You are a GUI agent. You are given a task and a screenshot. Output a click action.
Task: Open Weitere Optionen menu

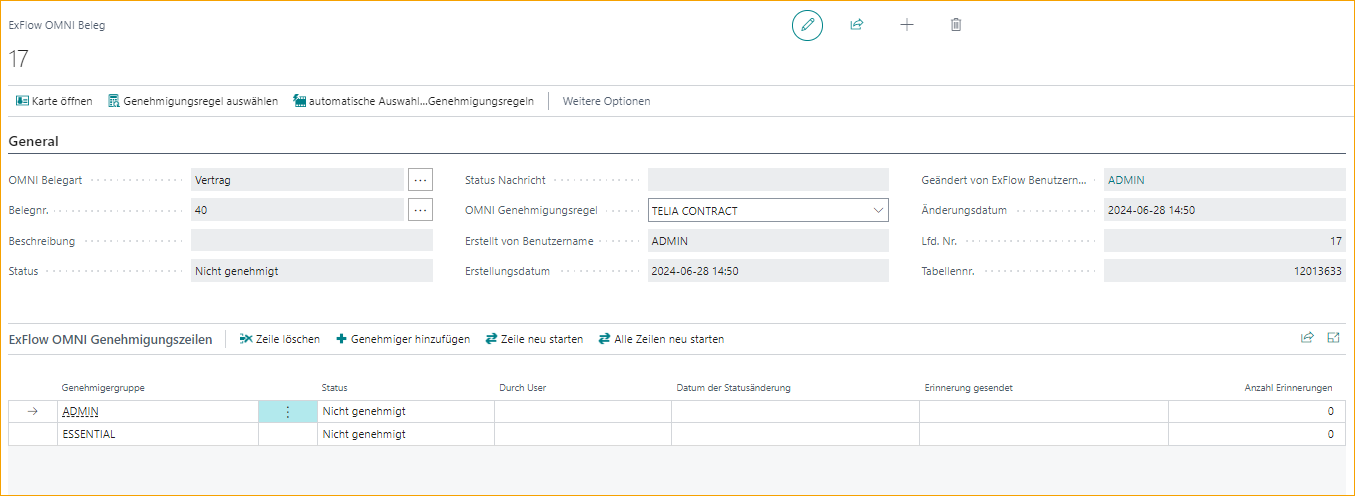point(606,101)
